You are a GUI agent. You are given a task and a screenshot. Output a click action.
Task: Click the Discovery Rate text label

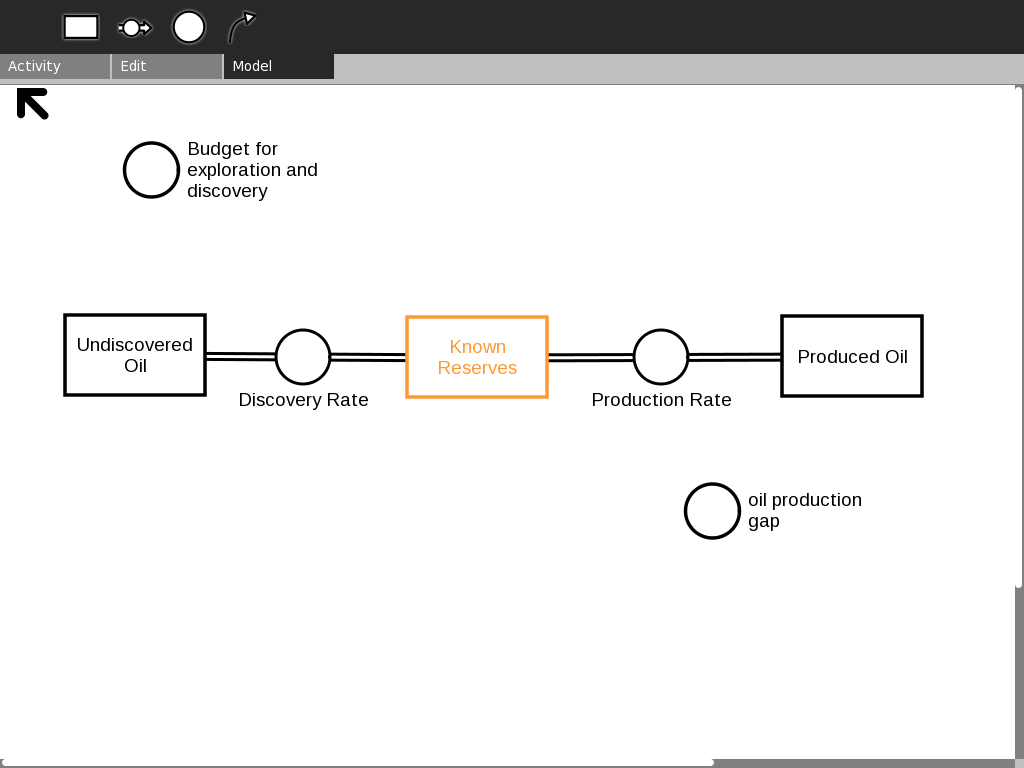303,400
